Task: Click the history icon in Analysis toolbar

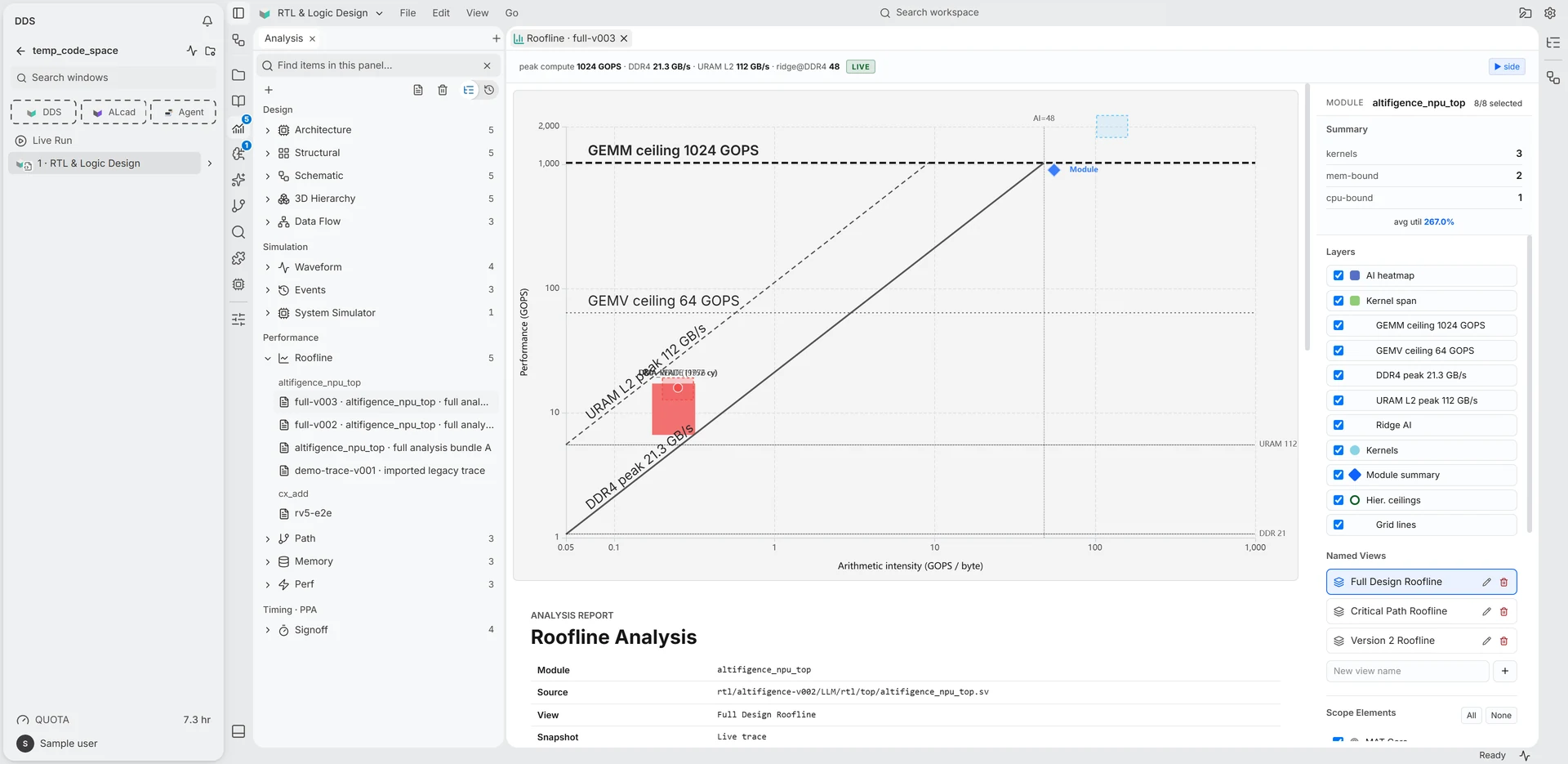Action: pos(489,90)
